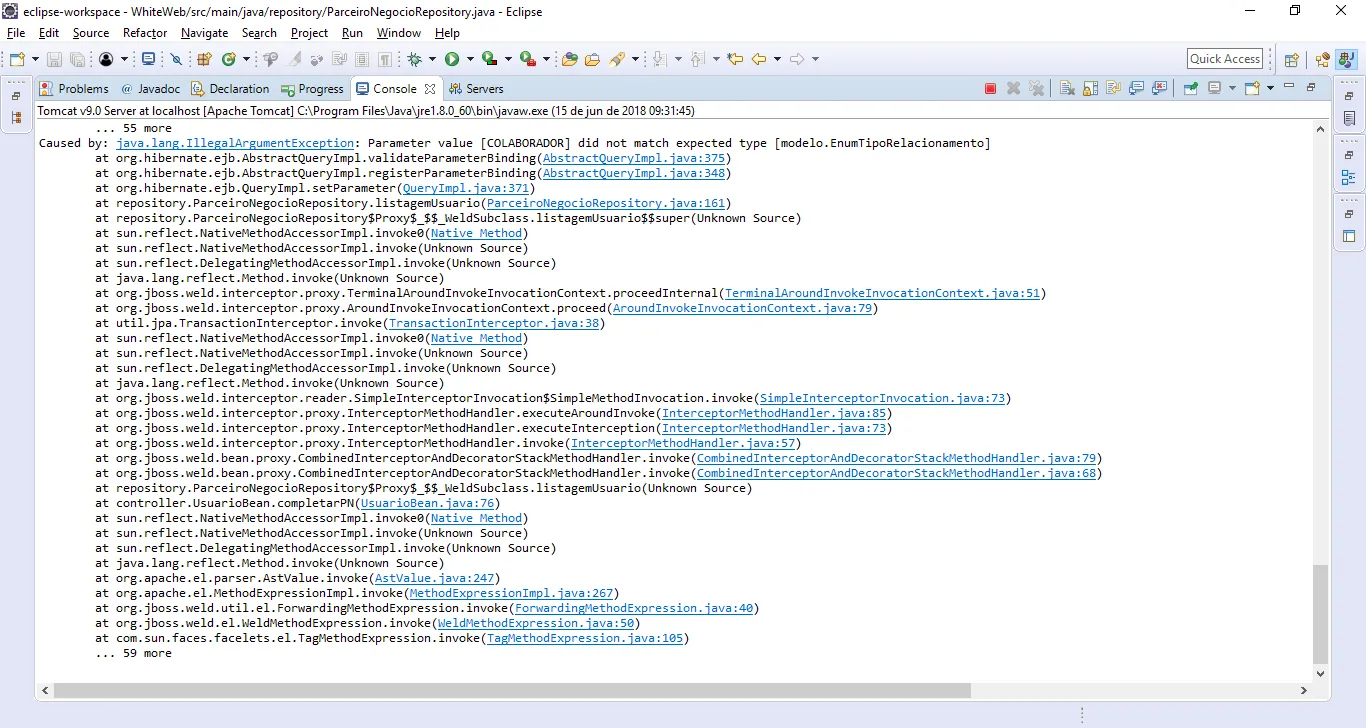Open the Coverage configurations dropdown arrow

pos(508,60)
